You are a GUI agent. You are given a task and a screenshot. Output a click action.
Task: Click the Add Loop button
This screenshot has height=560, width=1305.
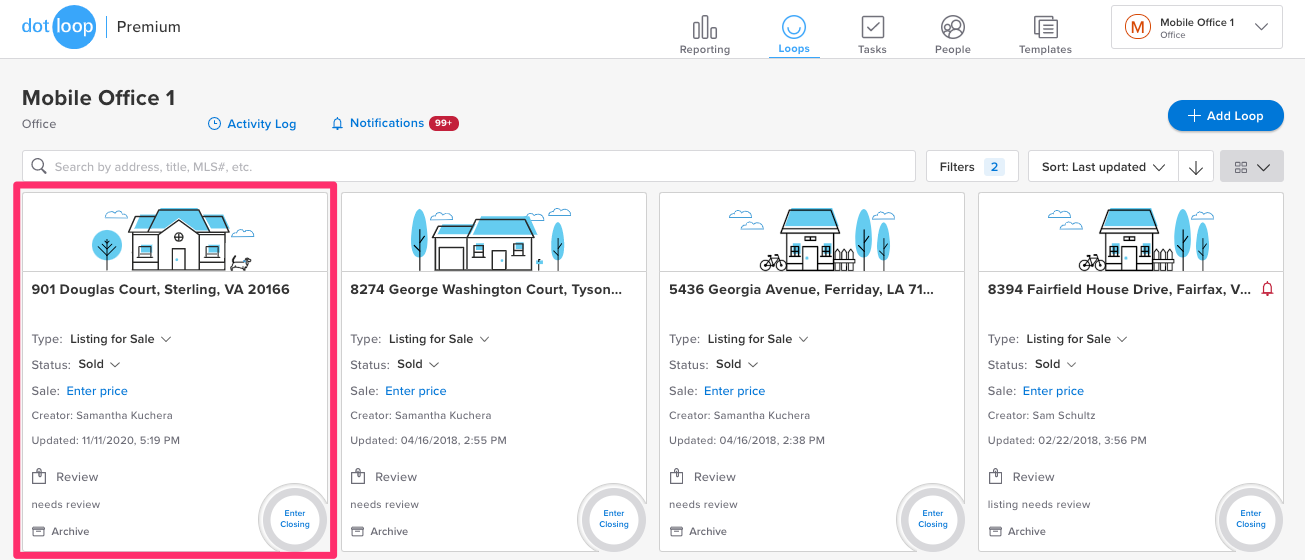pos(1225,116)
